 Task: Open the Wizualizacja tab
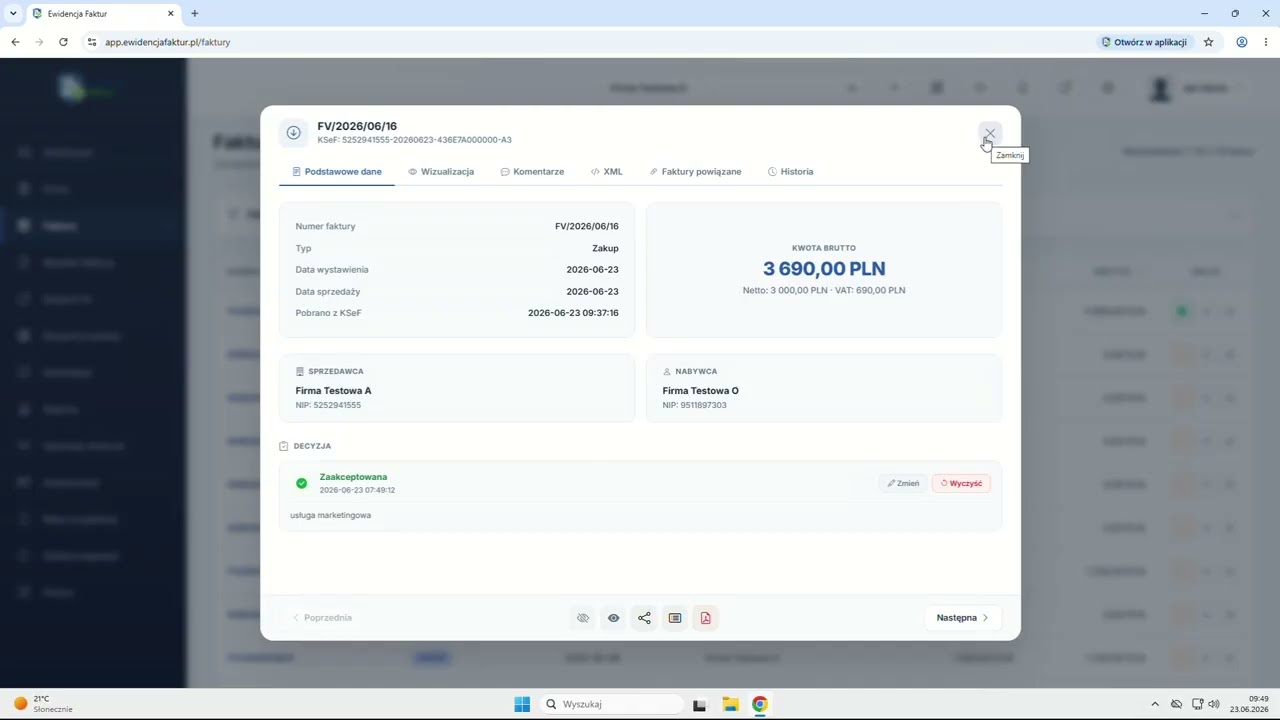(x=441, y=172)
